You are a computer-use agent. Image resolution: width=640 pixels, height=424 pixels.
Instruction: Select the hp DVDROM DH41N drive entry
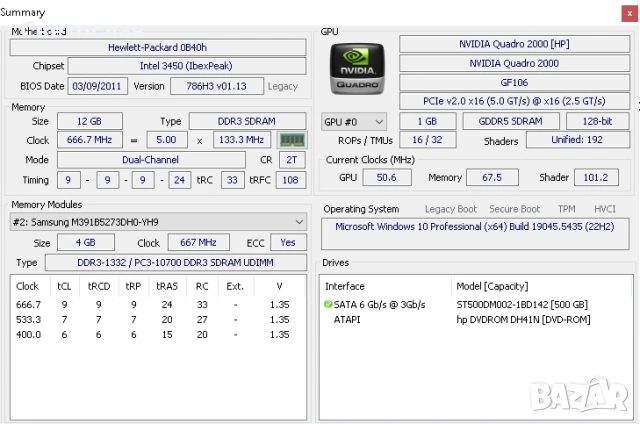523,320
